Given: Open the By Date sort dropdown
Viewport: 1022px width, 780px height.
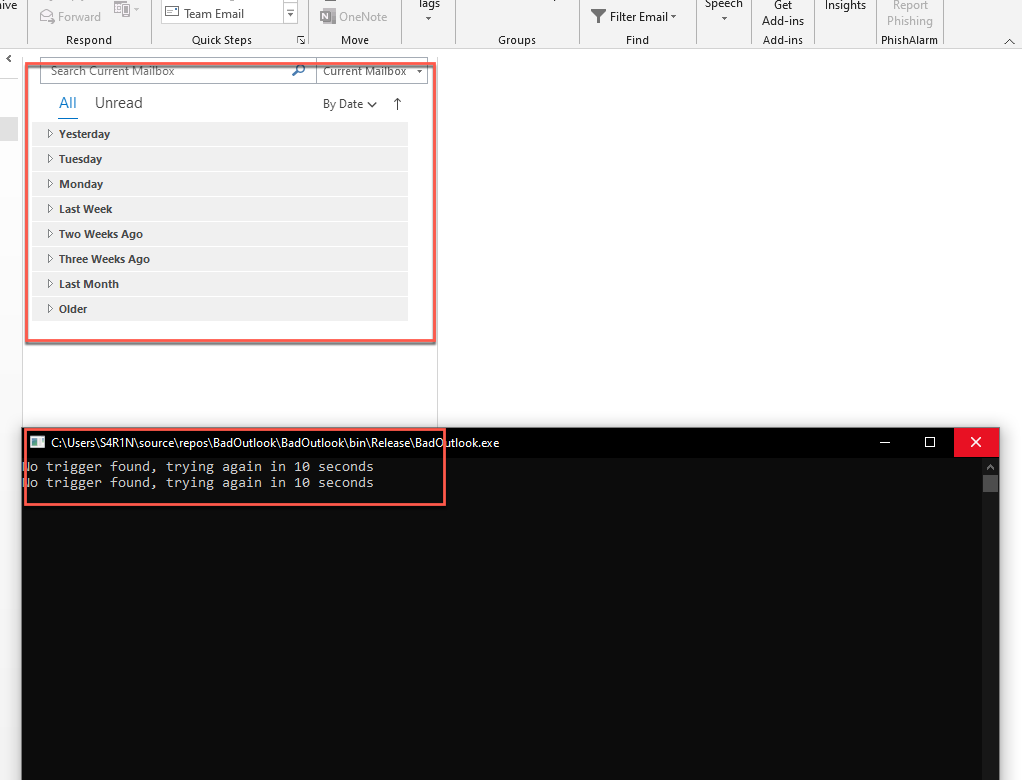Looking at the screenshot, I should [x=349, y=104].
